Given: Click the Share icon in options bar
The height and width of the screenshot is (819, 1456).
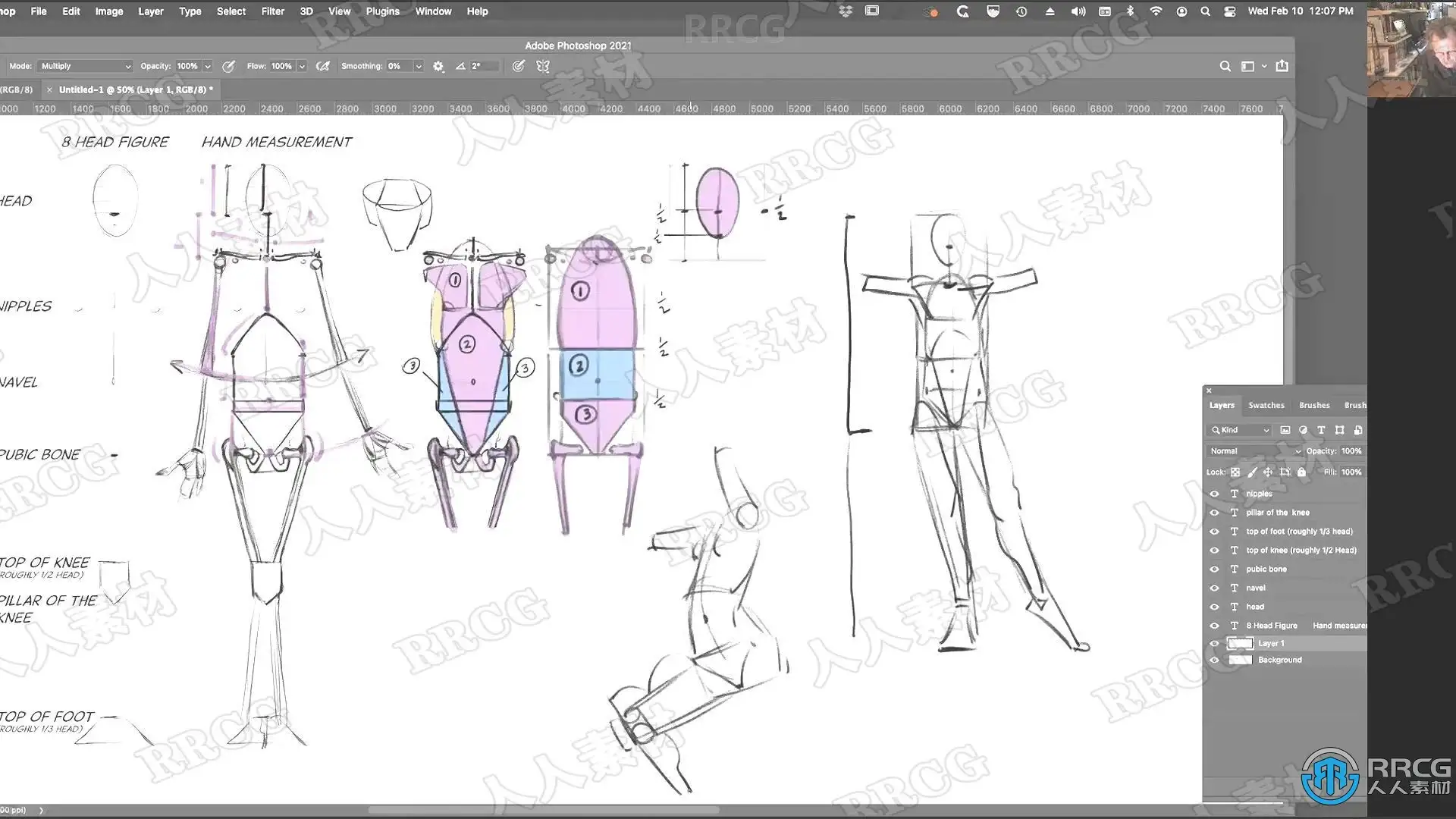Looking at the screenshot, I should 1282,66.
